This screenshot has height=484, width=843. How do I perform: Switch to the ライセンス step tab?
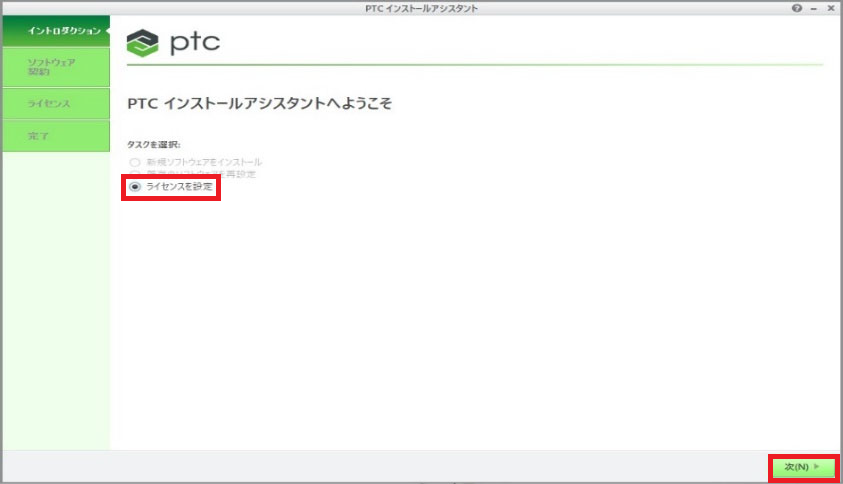click(56, 103)
